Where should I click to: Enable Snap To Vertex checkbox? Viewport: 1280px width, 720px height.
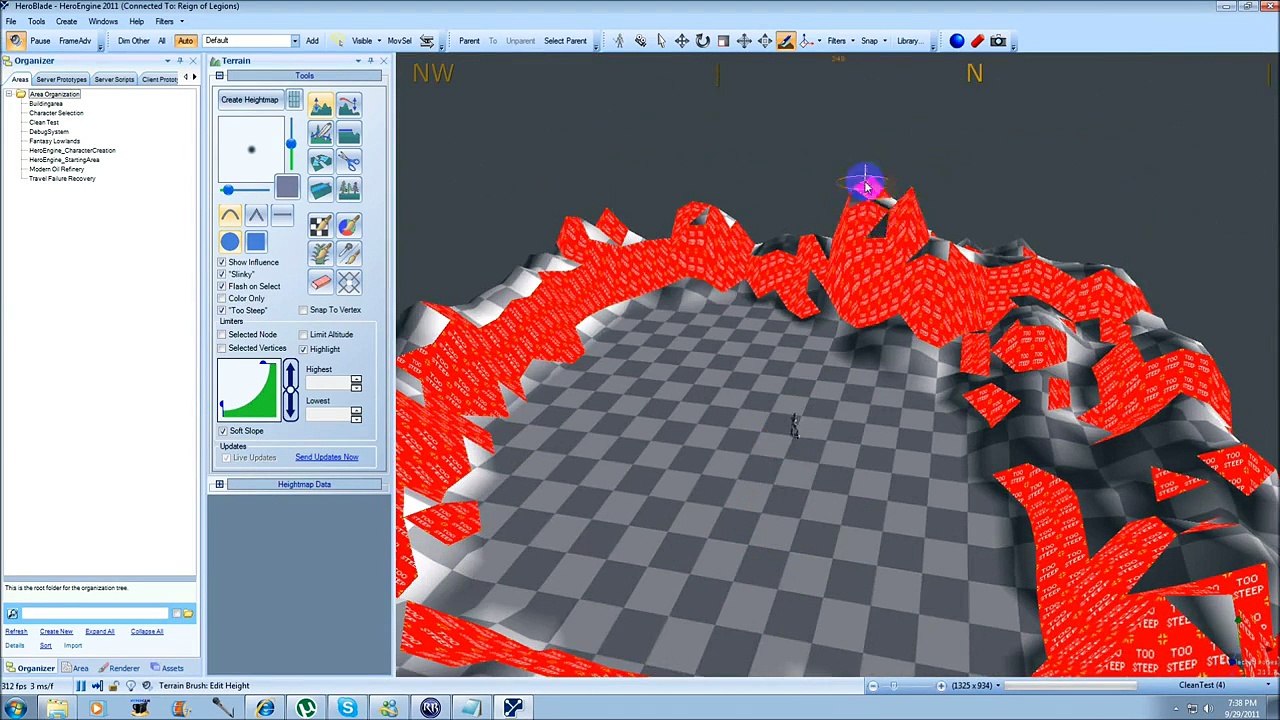303,310
